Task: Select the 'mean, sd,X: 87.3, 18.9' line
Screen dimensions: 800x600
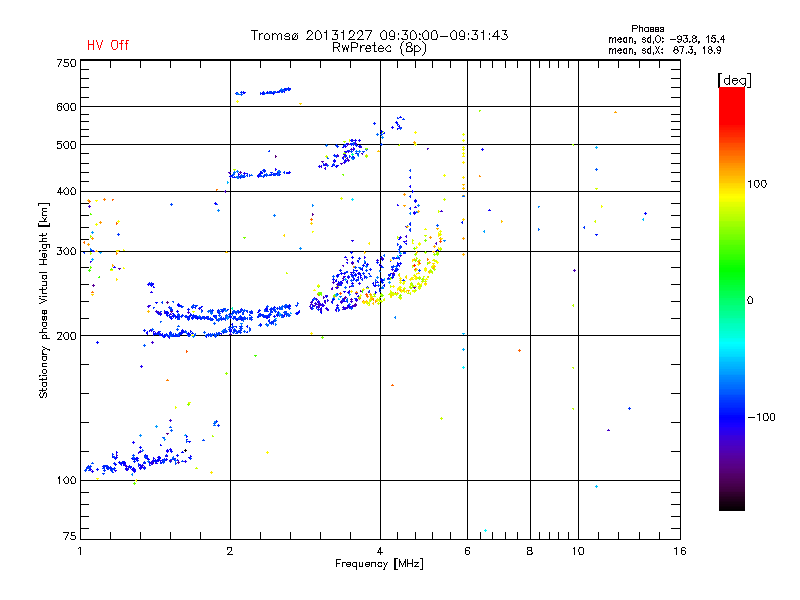Action: point(664,50)
